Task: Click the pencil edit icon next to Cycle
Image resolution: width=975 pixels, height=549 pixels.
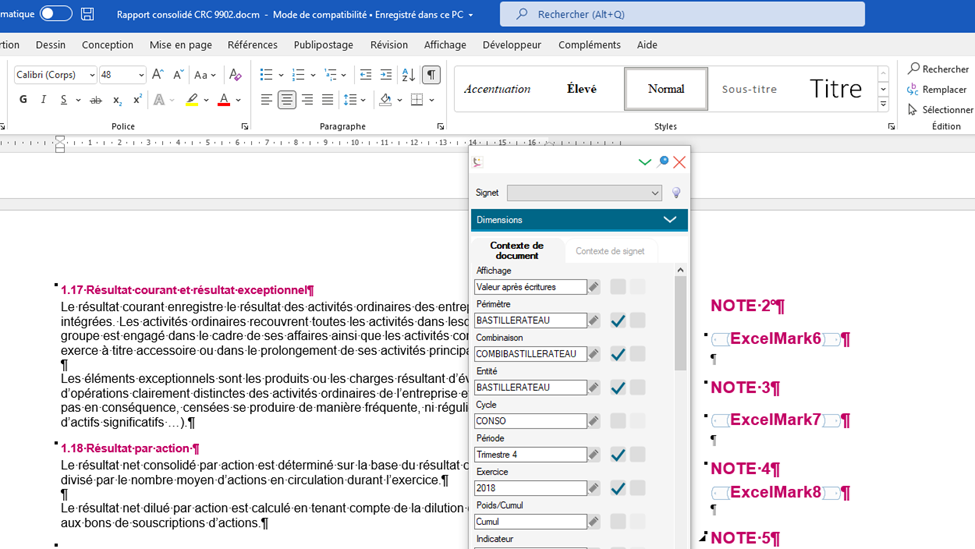Action: (x=594, y=421)
